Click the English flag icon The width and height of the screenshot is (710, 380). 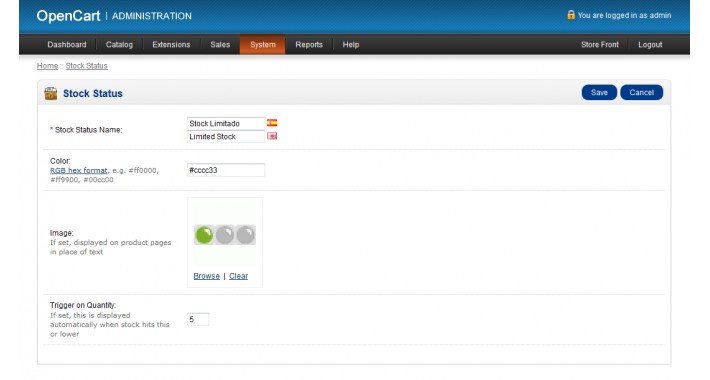pyautogui.click(x=272, y=136)
